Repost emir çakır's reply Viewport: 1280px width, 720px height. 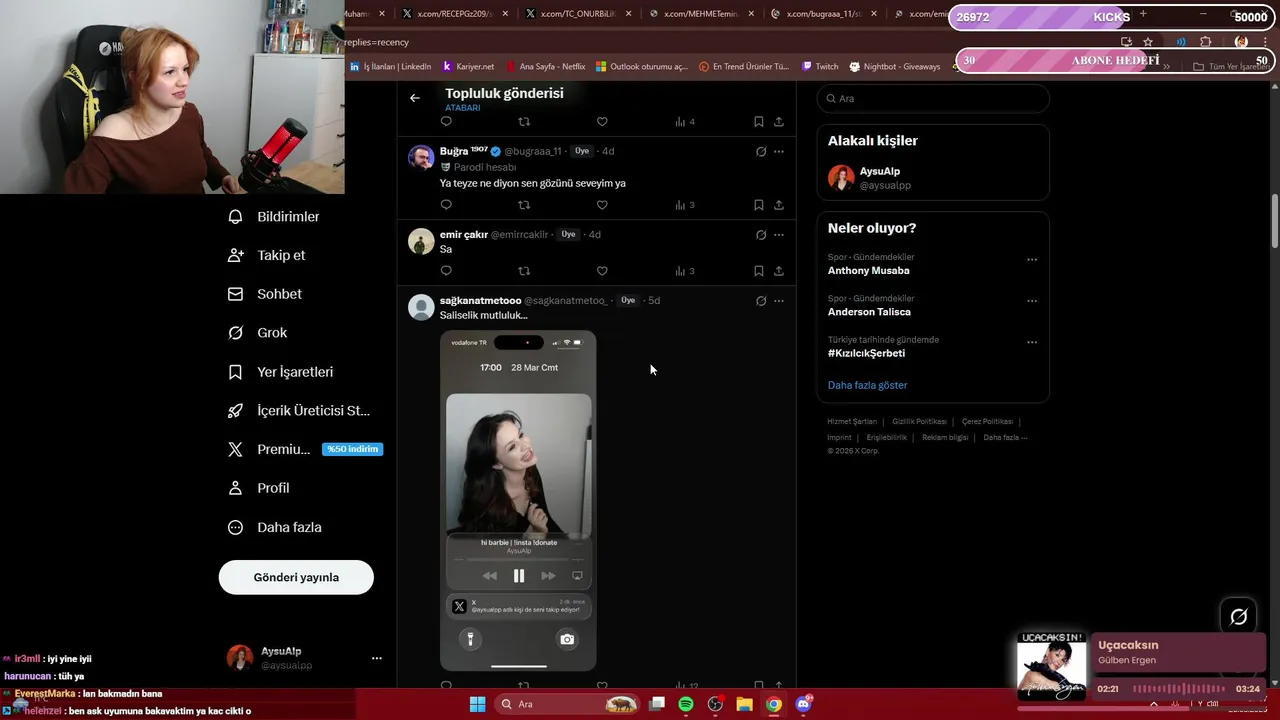click(x=524, y=271)
